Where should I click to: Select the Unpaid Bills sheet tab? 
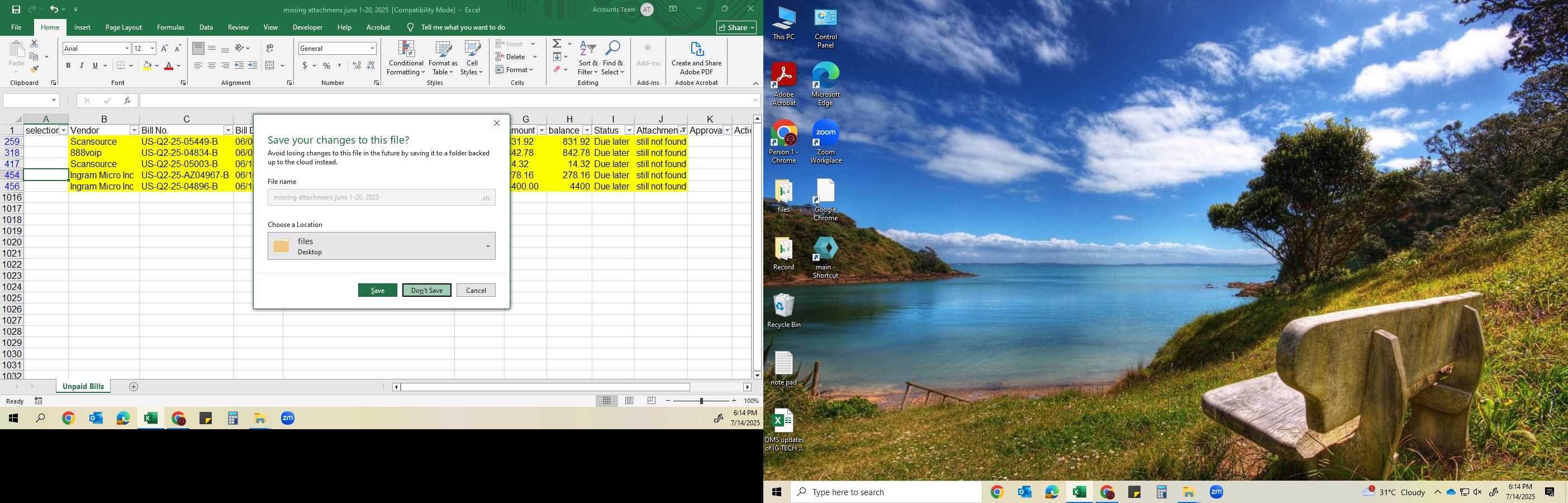[83, 387]
